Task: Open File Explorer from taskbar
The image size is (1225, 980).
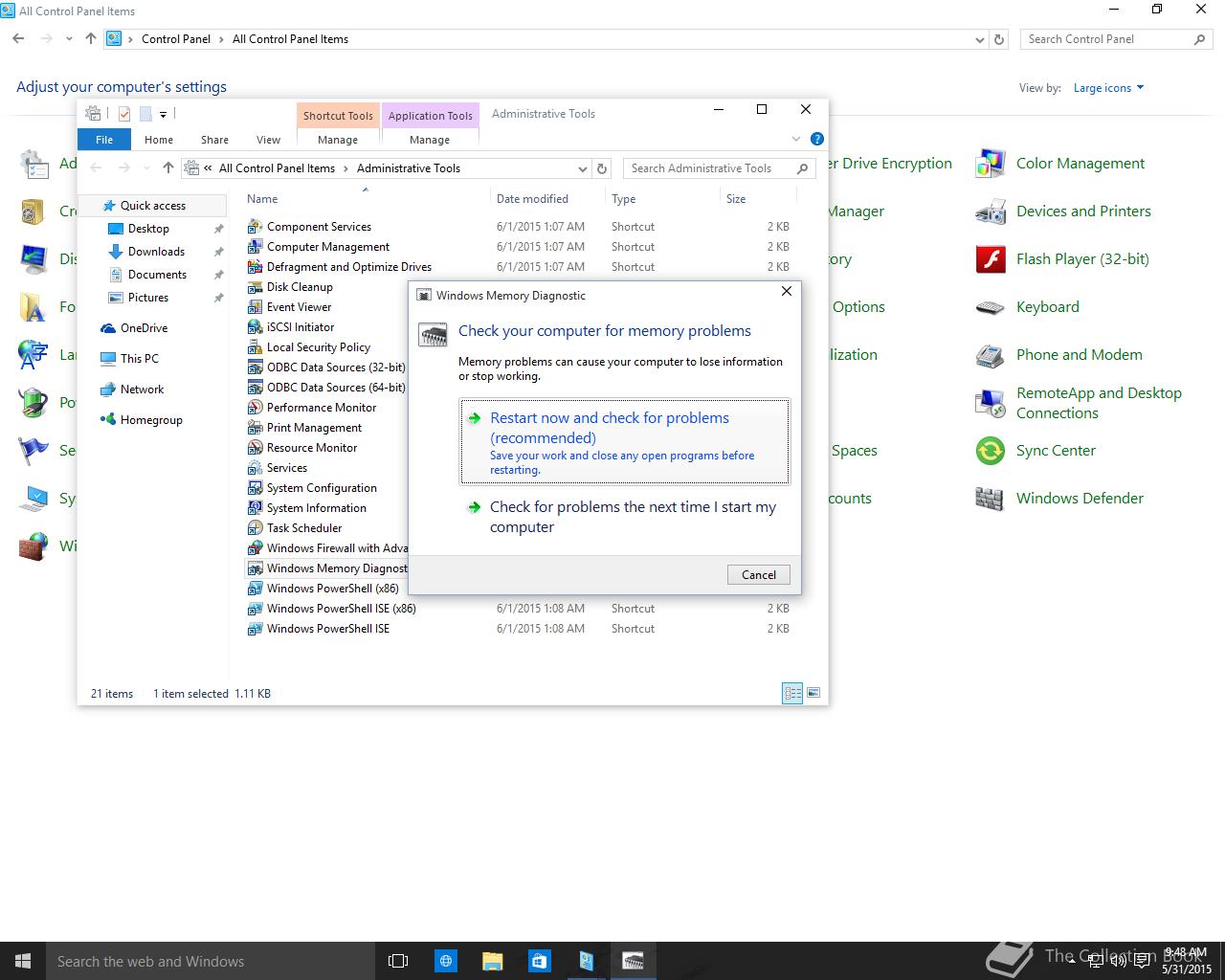Action: click(492, 961)
